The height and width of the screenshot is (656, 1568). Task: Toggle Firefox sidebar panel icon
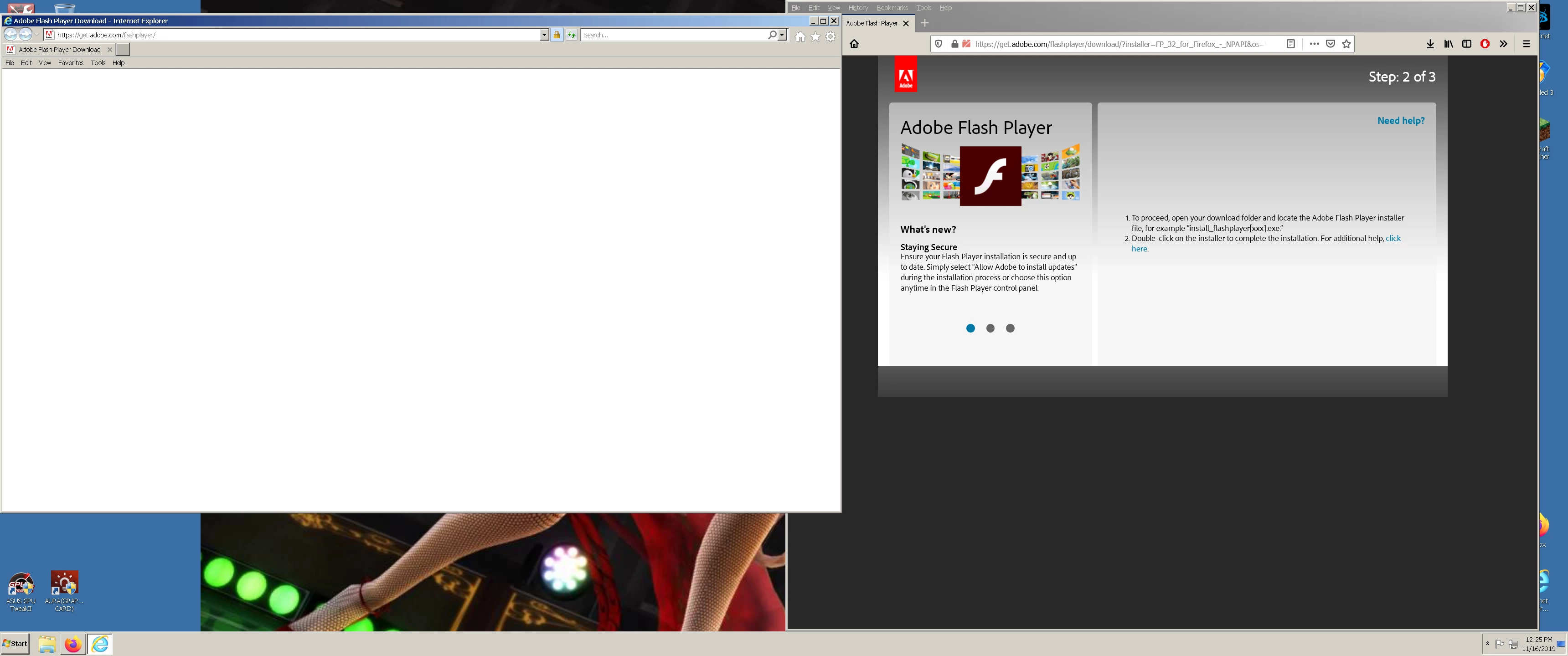click(1466, 44)
